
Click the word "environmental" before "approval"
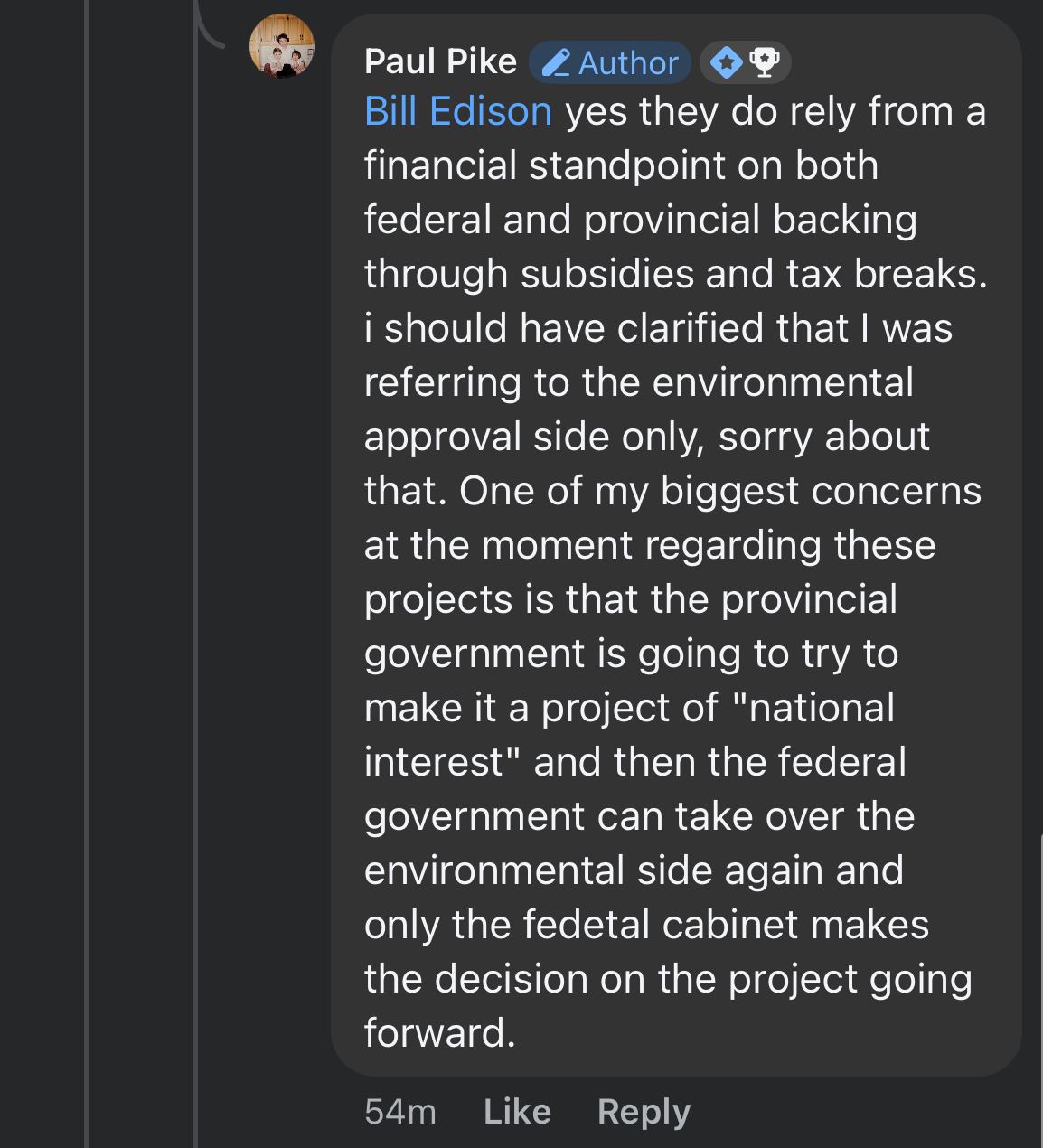783,382
